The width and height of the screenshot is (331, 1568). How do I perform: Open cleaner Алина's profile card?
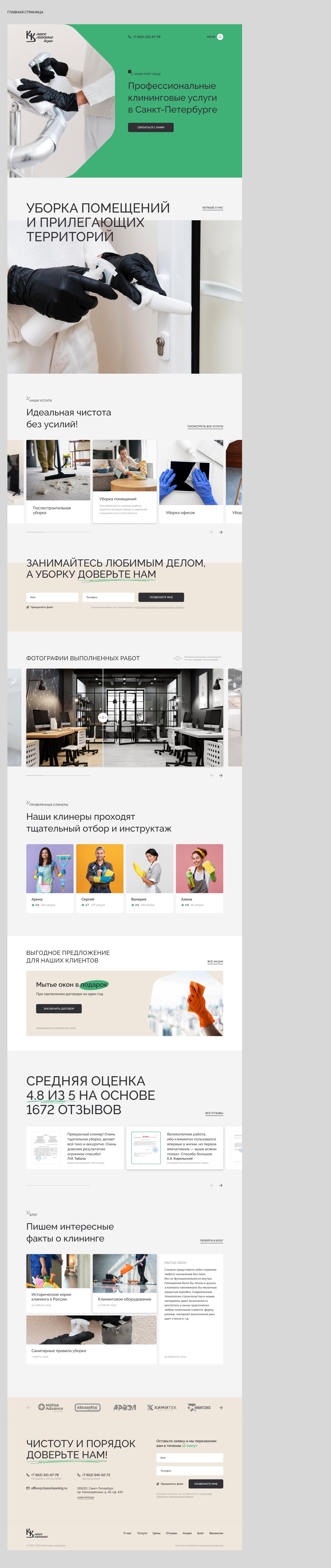tap(200, 878)
